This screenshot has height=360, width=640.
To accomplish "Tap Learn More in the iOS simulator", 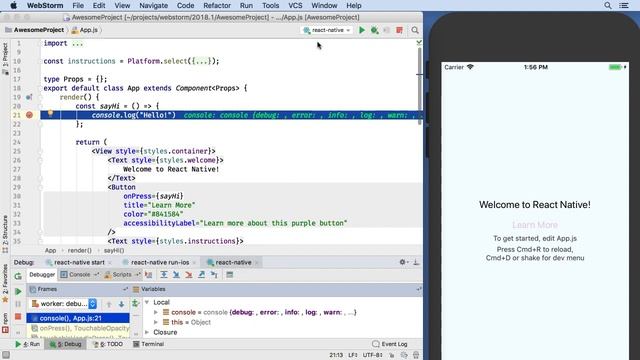I will [x=535, y=225].
